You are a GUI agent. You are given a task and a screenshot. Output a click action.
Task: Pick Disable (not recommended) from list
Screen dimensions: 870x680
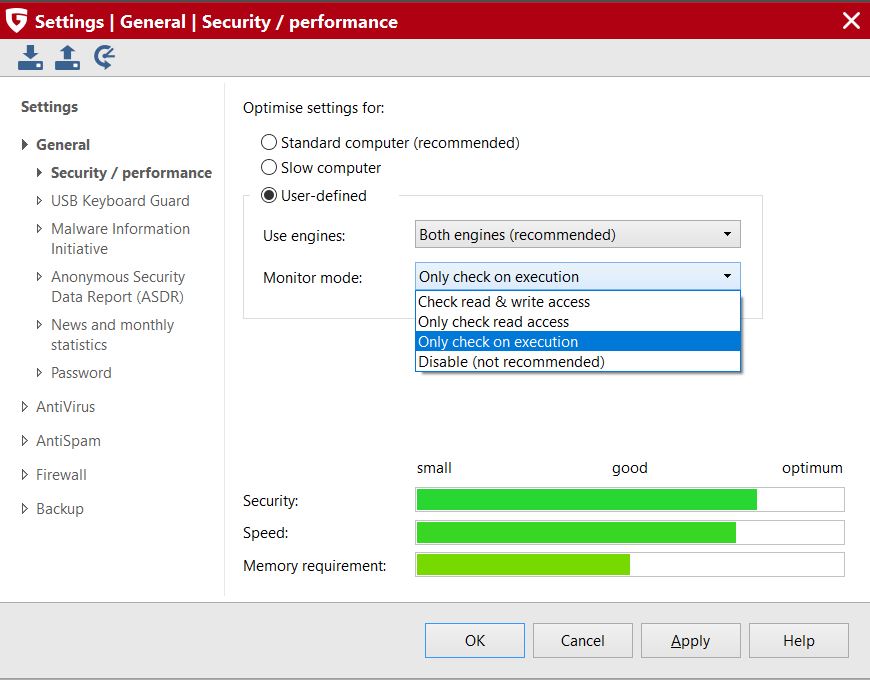pos(511,362)
